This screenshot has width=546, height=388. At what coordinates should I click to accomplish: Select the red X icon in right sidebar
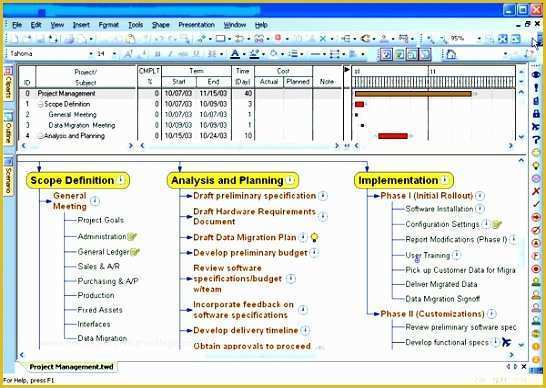(x=536, y=191)
